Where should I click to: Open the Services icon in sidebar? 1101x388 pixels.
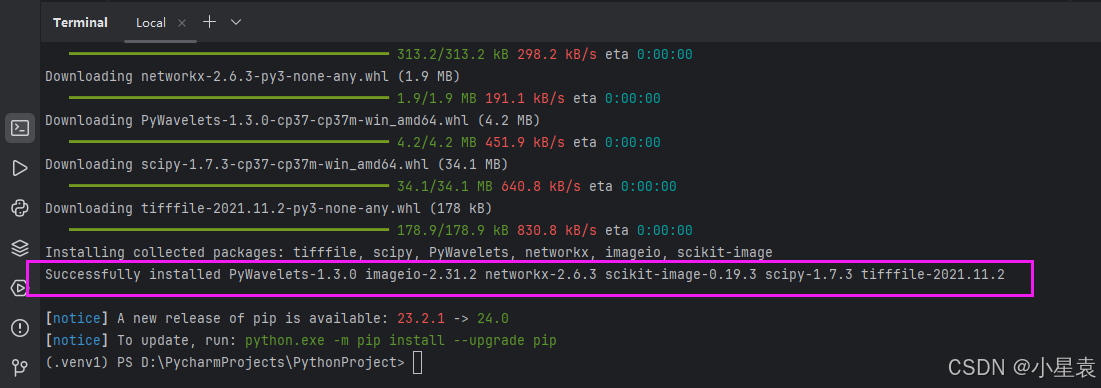pyautogui.click(x=20, y=288)
